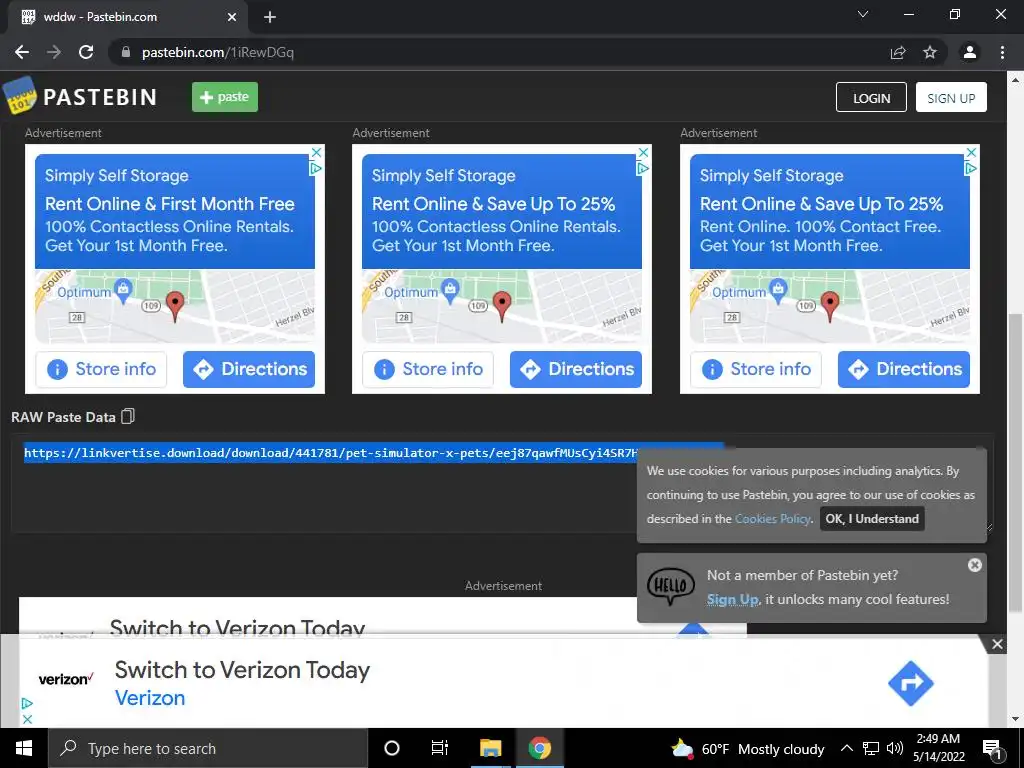Image resolution: width=1024 pixels, height=768 pixels.
Task: Close the bottom Verizon banner ad
Action: (997, 645)
